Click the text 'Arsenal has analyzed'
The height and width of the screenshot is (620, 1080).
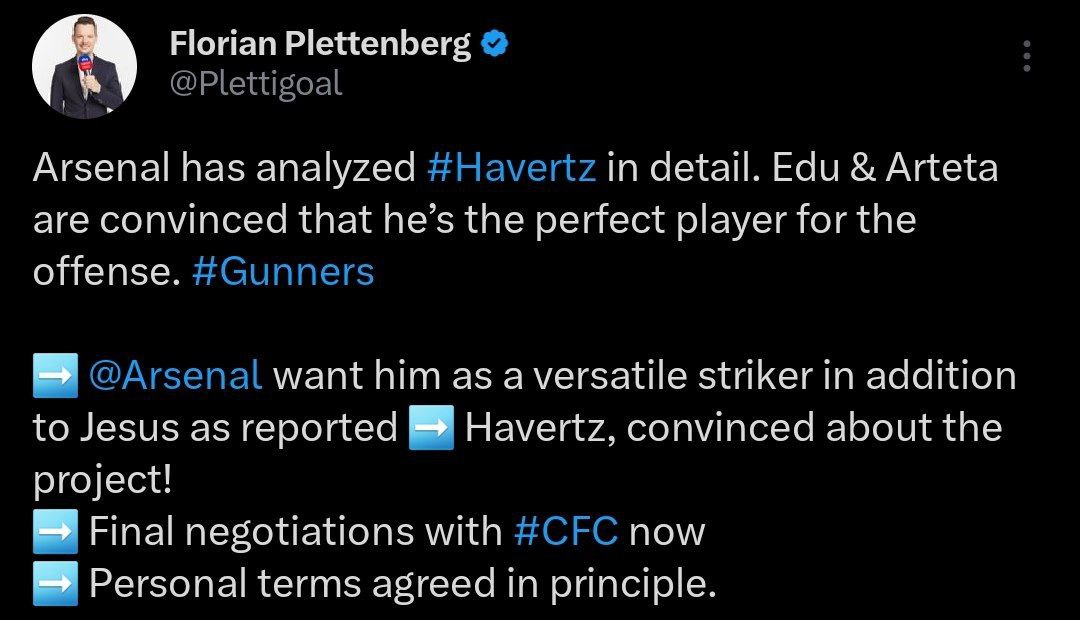tap(225, 167)
